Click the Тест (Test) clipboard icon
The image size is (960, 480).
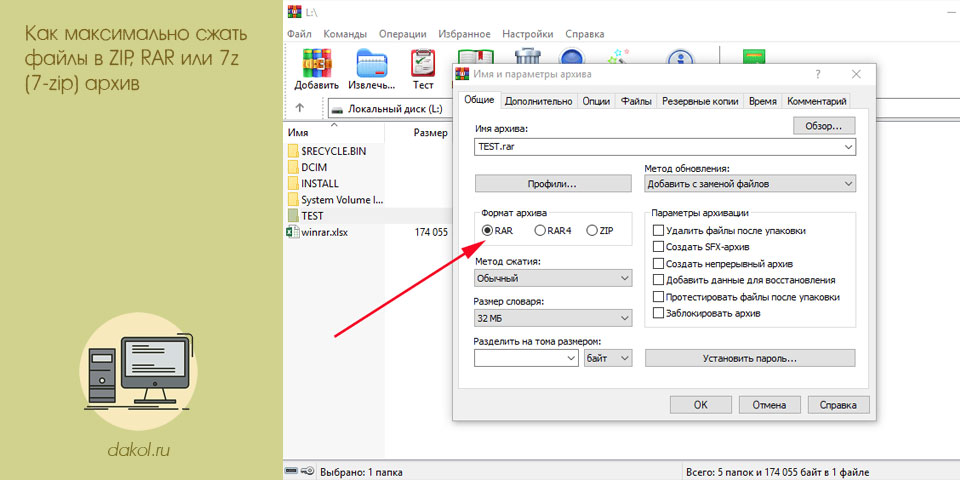pos(422,63)
